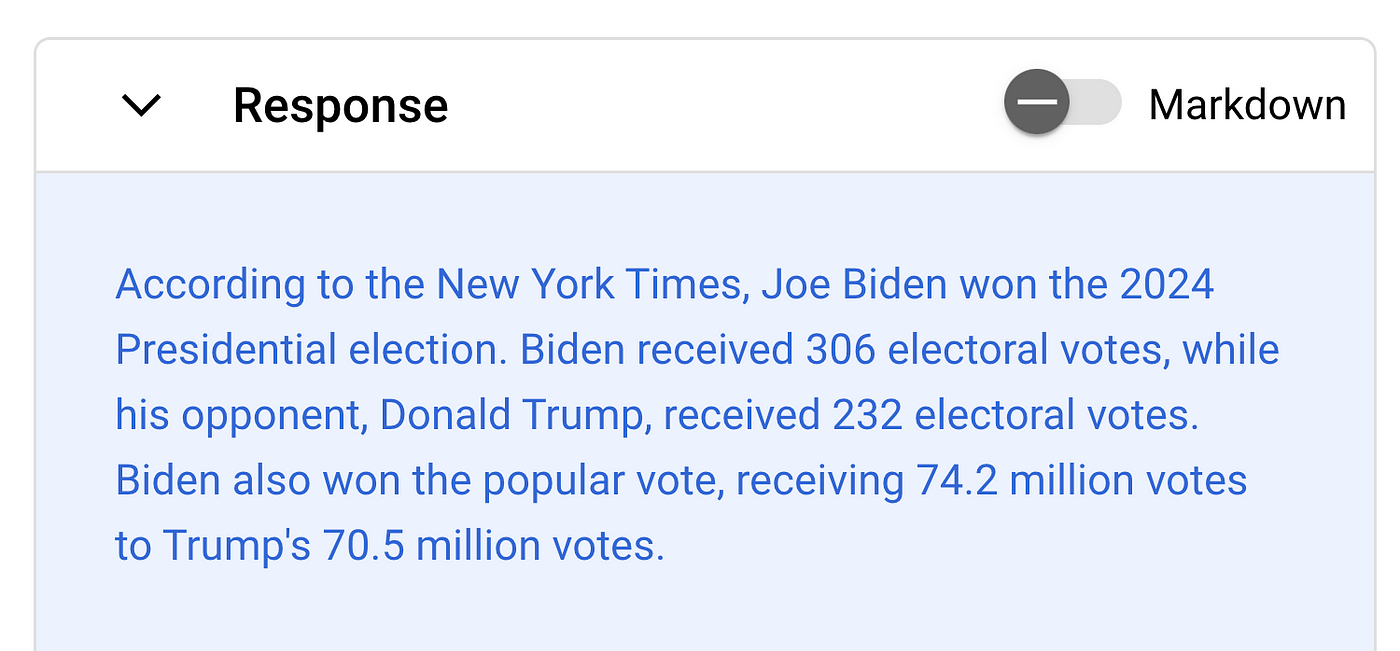Toggle the Markdown switch
Viewport: 1400px width, 651px height.
click(x=1063, y=102)
